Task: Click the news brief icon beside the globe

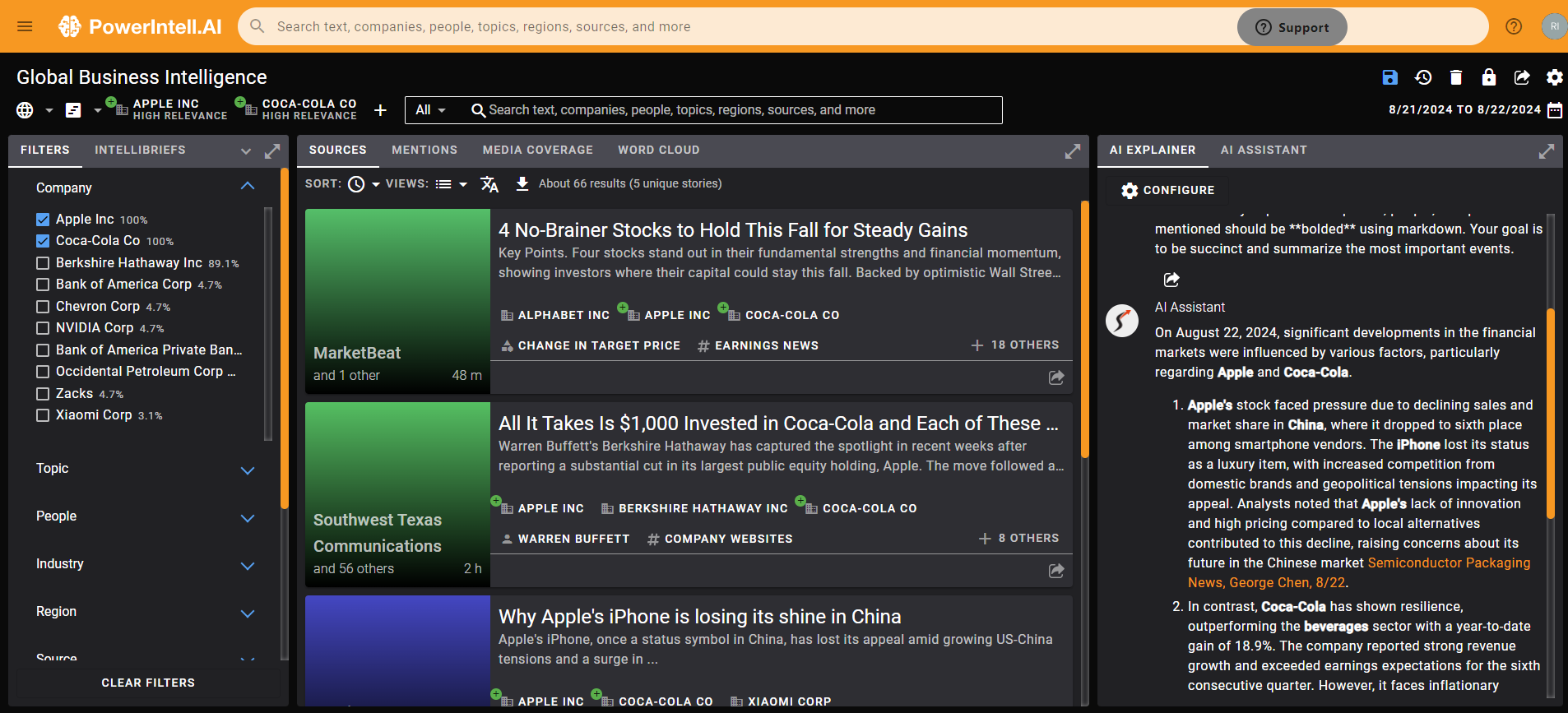Action: [x=73, y=110]
